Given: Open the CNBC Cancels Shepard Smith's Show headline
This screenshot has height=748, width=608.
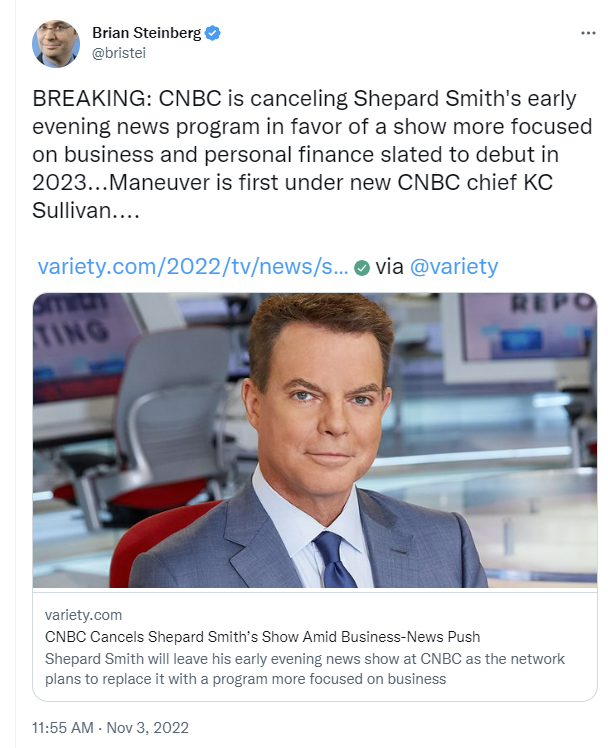Looking at the screenshot, I should click(x=262, y=637).
